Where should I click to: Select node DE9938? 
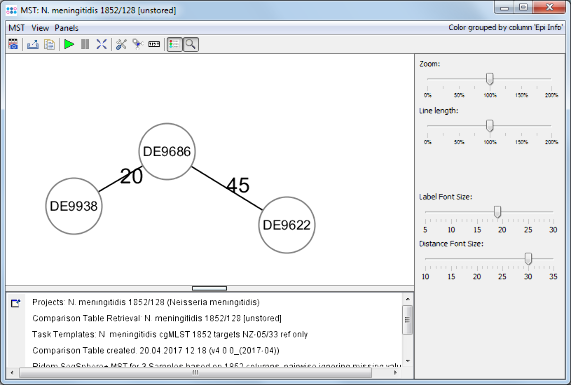pyautogui.click(x=74, y=206)
